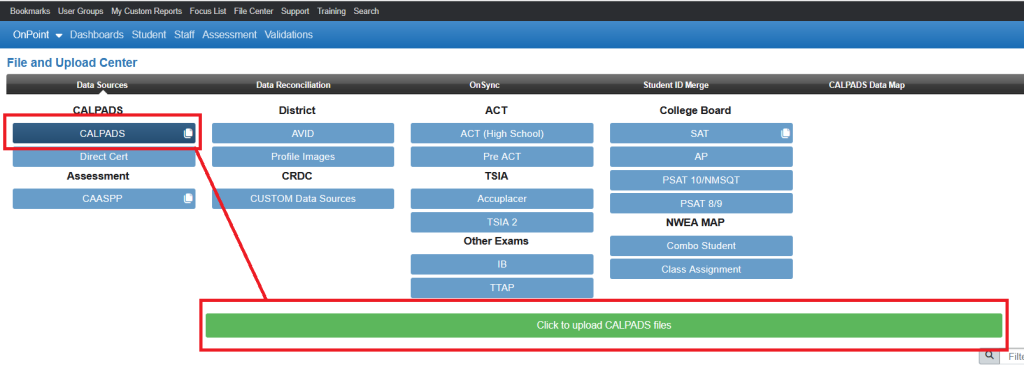
Task: Select the Profile Images button
Action: pyautogui.click(x=303, y=157)
